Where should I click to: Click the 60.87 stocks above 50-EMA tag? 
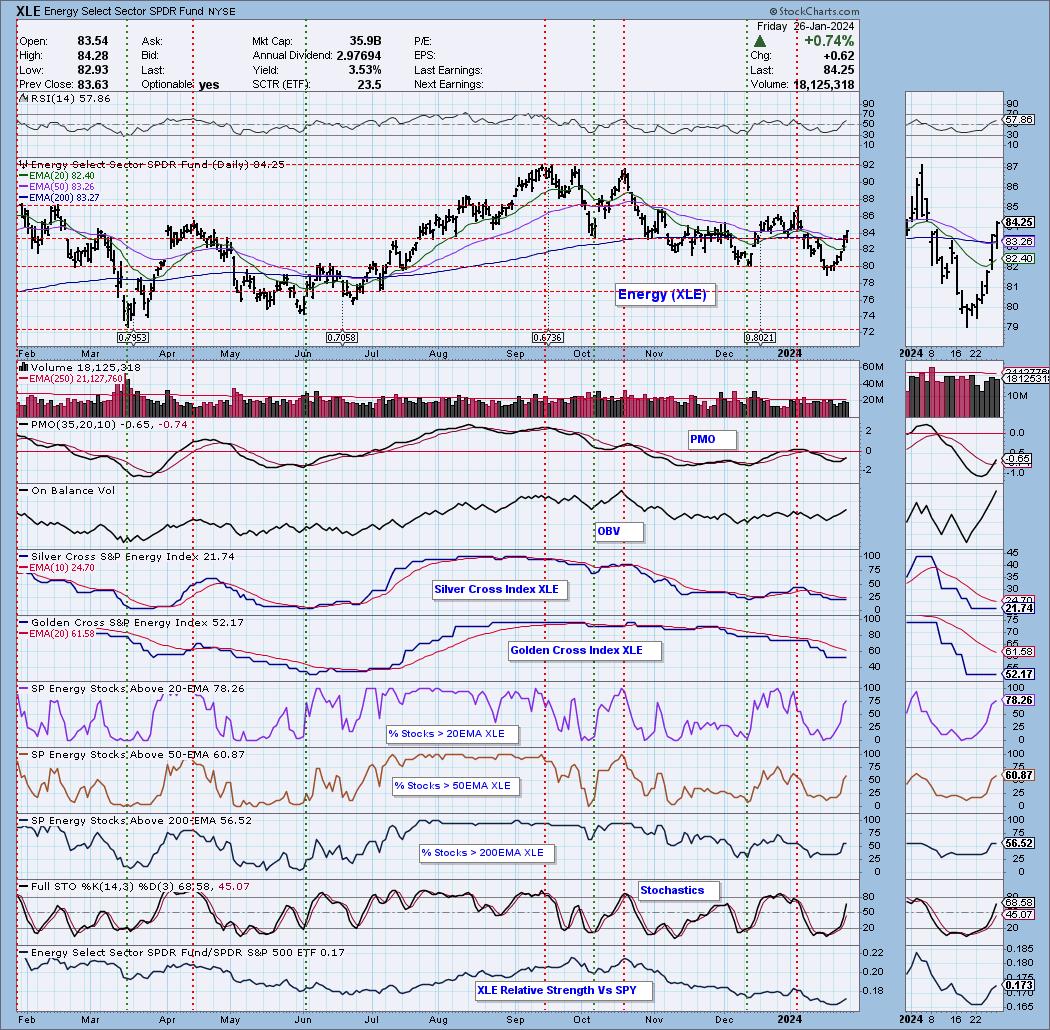[1019, 775]
